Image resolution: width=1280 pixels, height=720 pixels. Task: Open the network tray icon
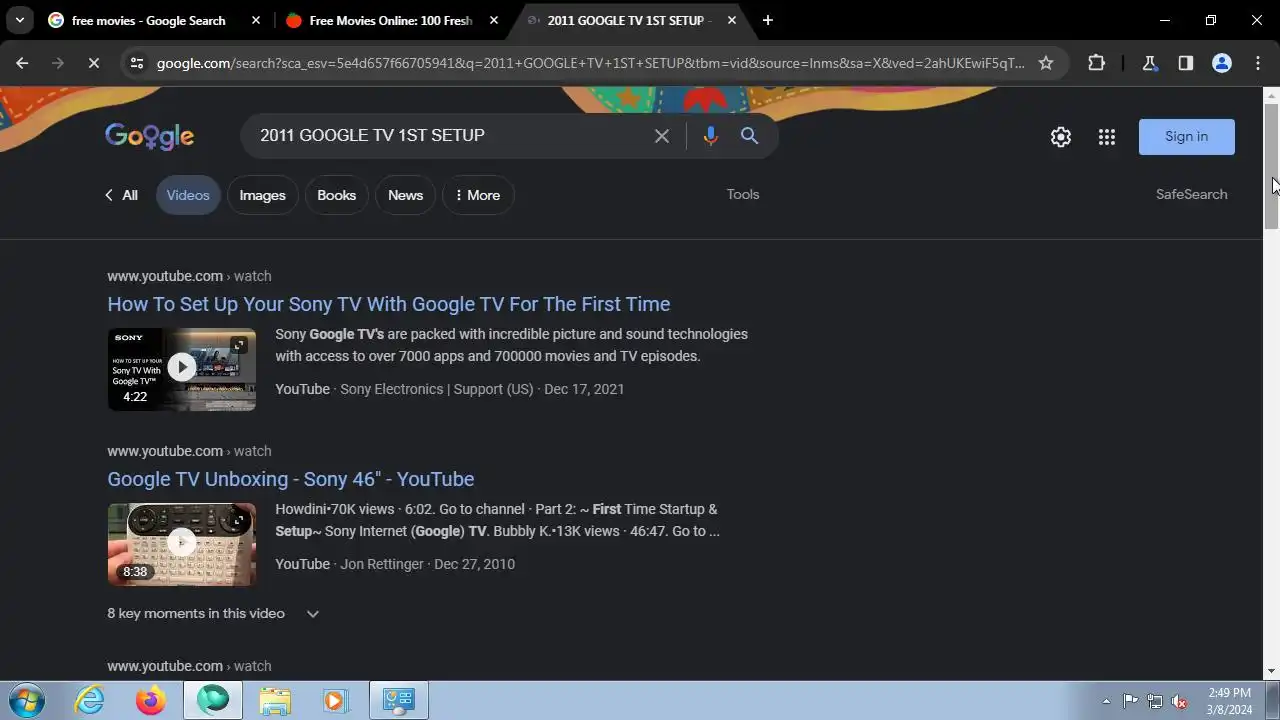[x=1155, y=701]
